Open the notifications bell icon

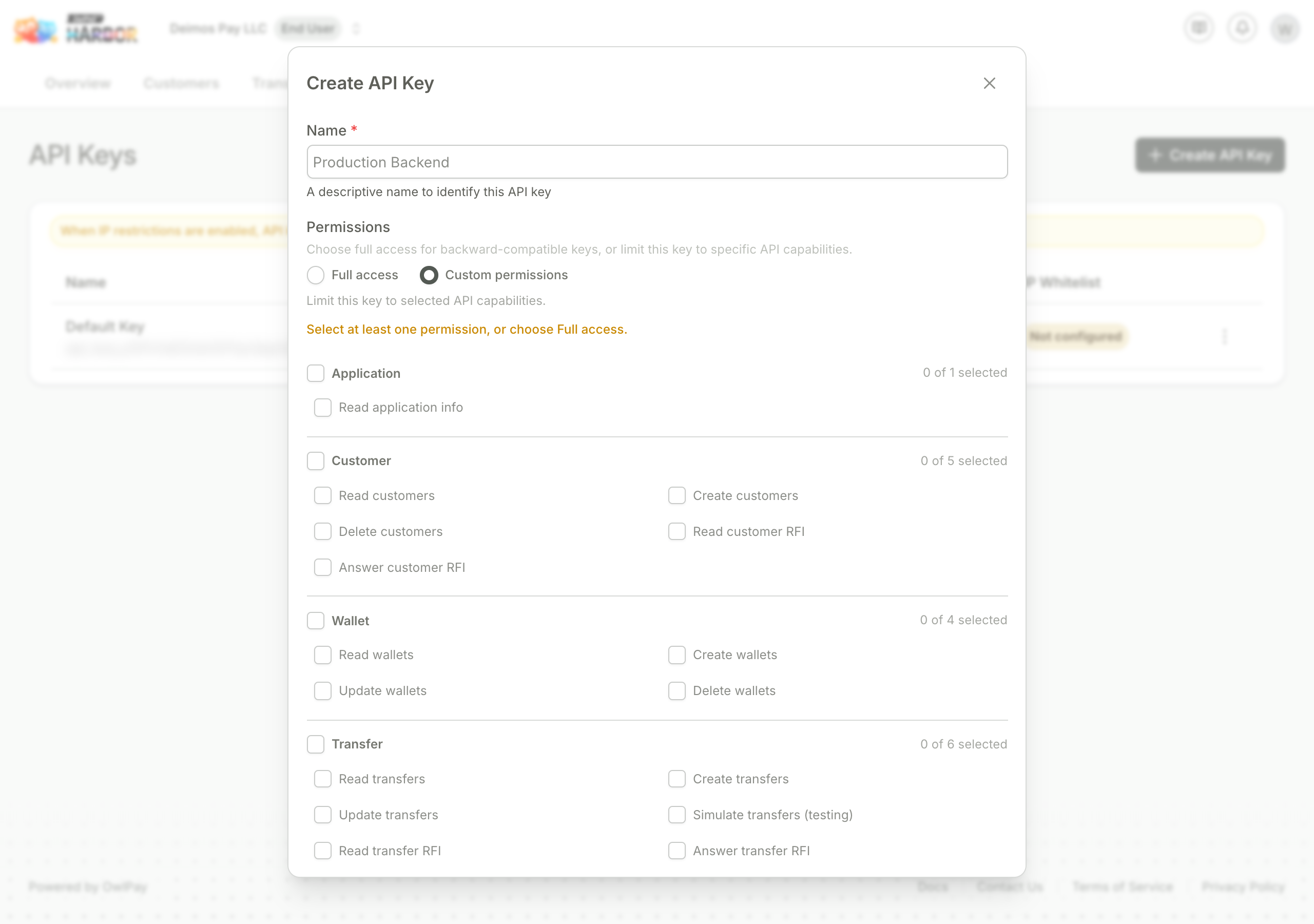(1242, 28)
